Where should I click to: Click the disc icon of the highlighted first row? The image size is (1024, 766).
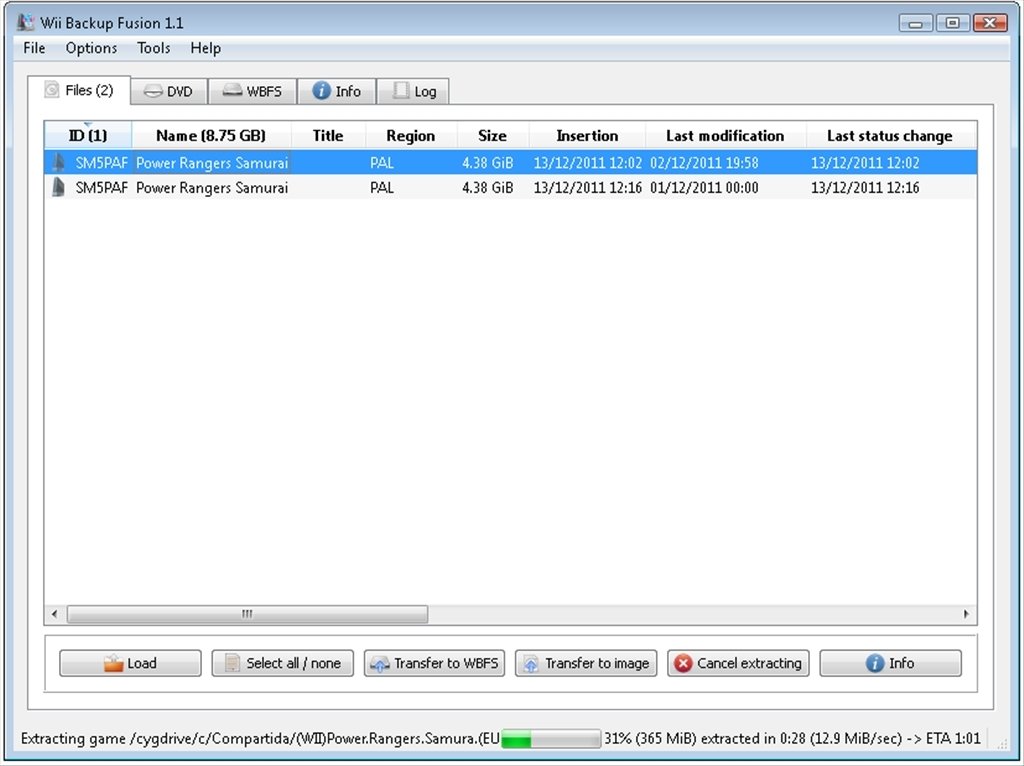(x=58, y=163)
